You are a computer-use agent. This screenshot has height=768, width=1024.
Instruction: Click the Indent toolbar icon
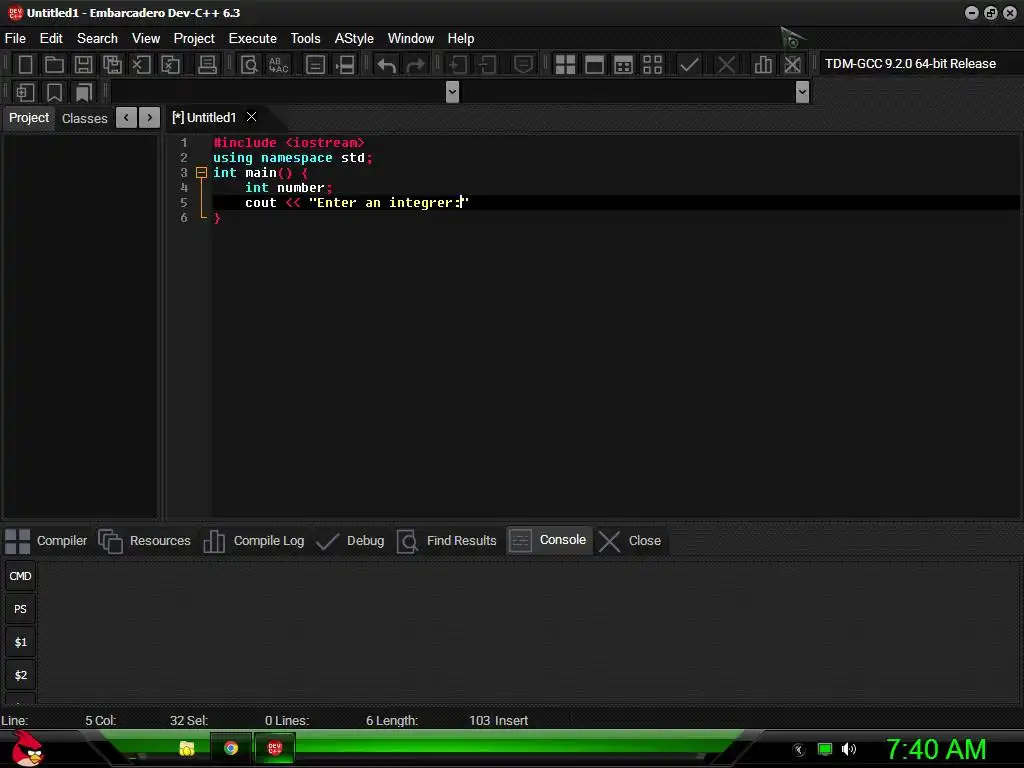point(457,65)
